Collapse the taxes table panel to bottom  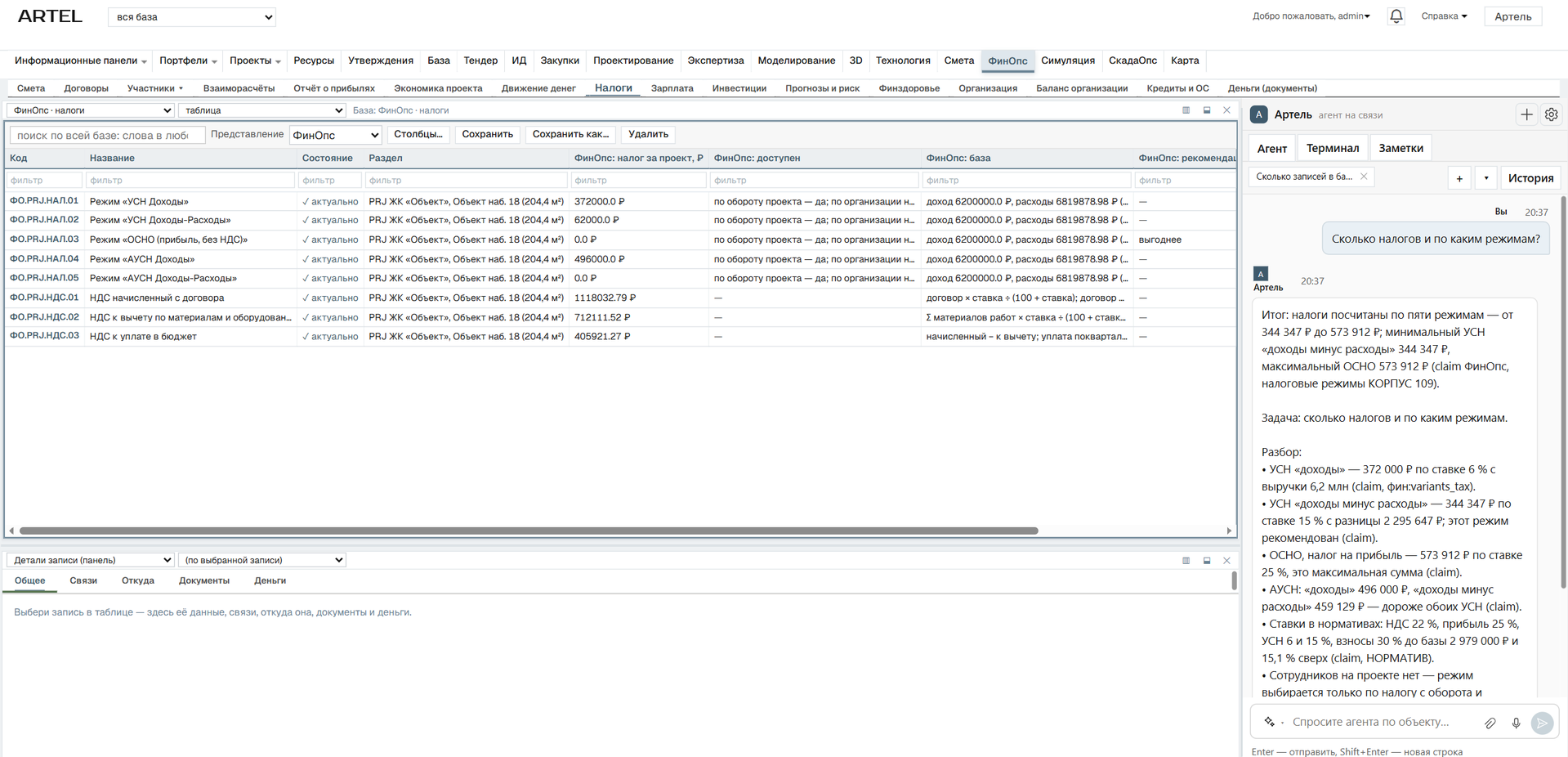[1207, 110]
